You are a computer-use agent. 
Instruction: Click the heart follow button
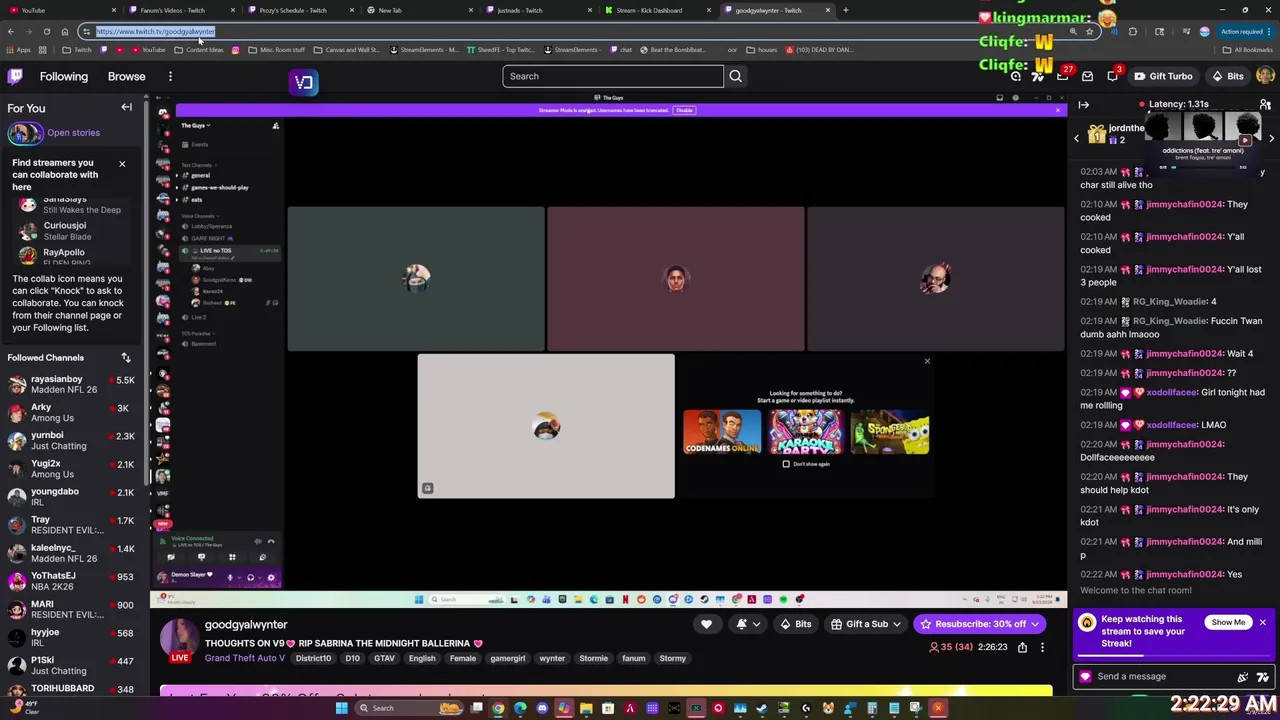(706, 624)
